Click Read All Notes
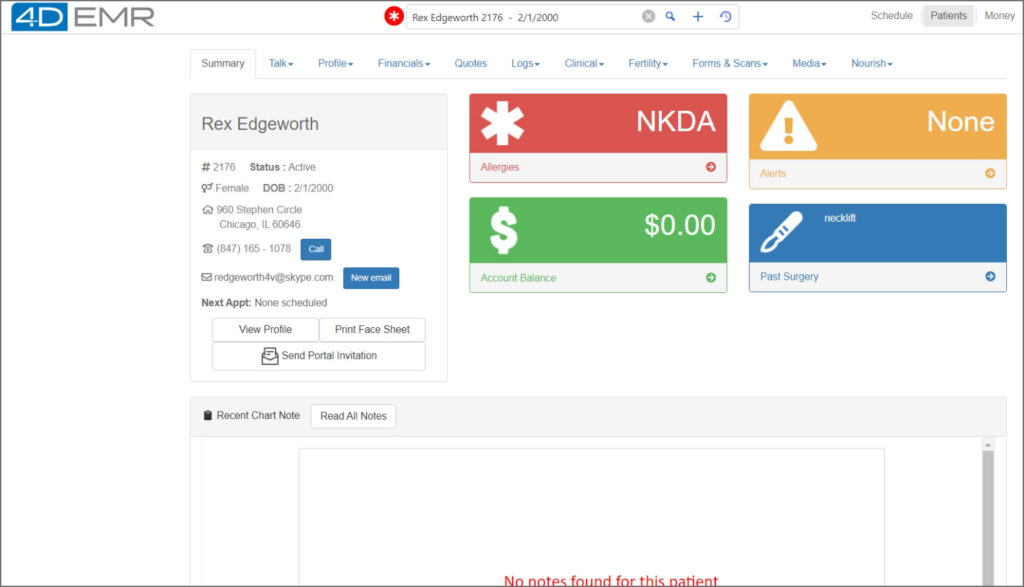 [353, 416]
